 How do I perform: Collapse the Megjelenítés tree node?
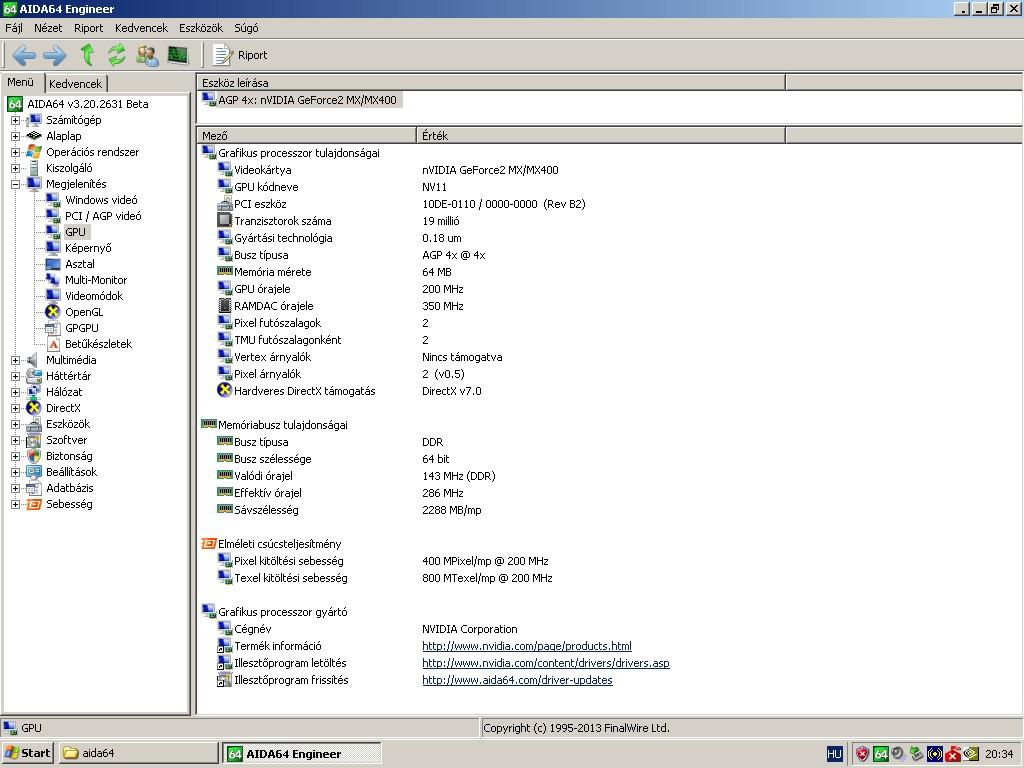[x=15, y=184]
